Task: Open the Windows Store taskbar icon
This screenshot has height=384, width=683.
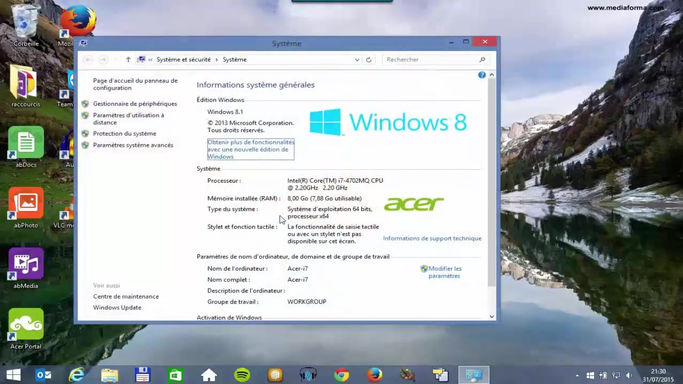Action: click(x=176, y=375)
